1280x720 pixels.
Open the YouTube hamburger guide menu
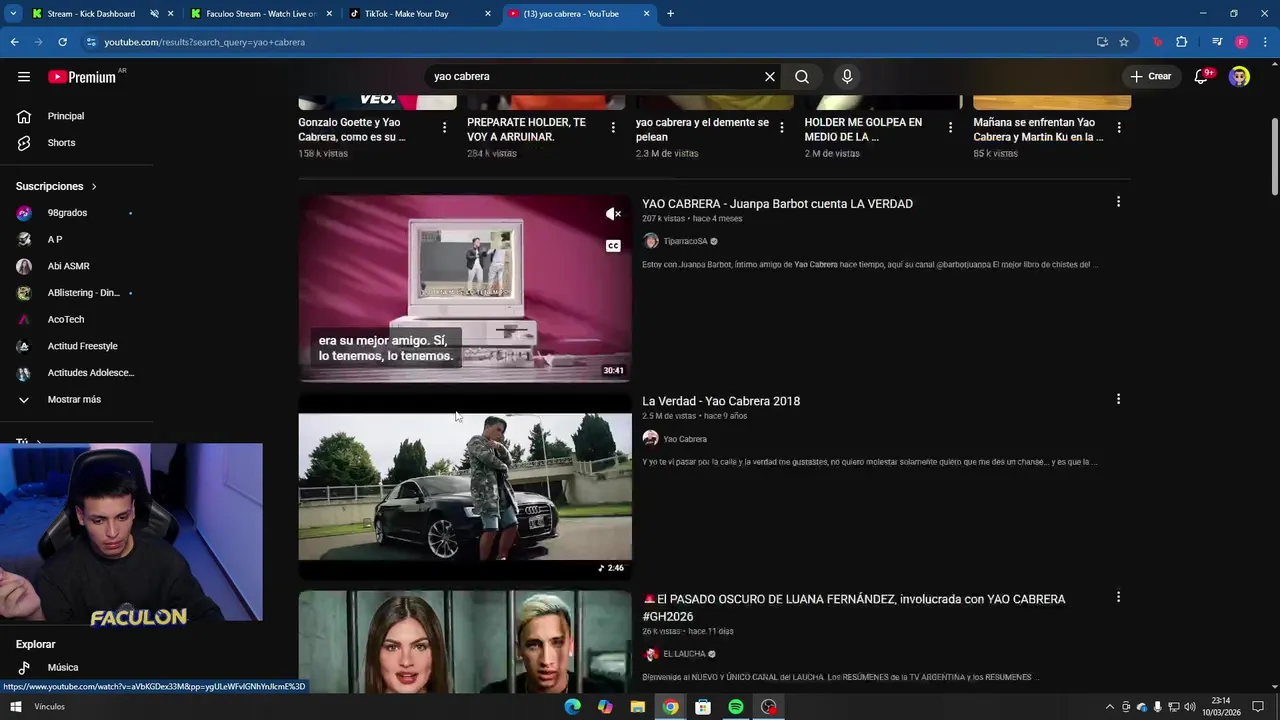coord(23,76)
